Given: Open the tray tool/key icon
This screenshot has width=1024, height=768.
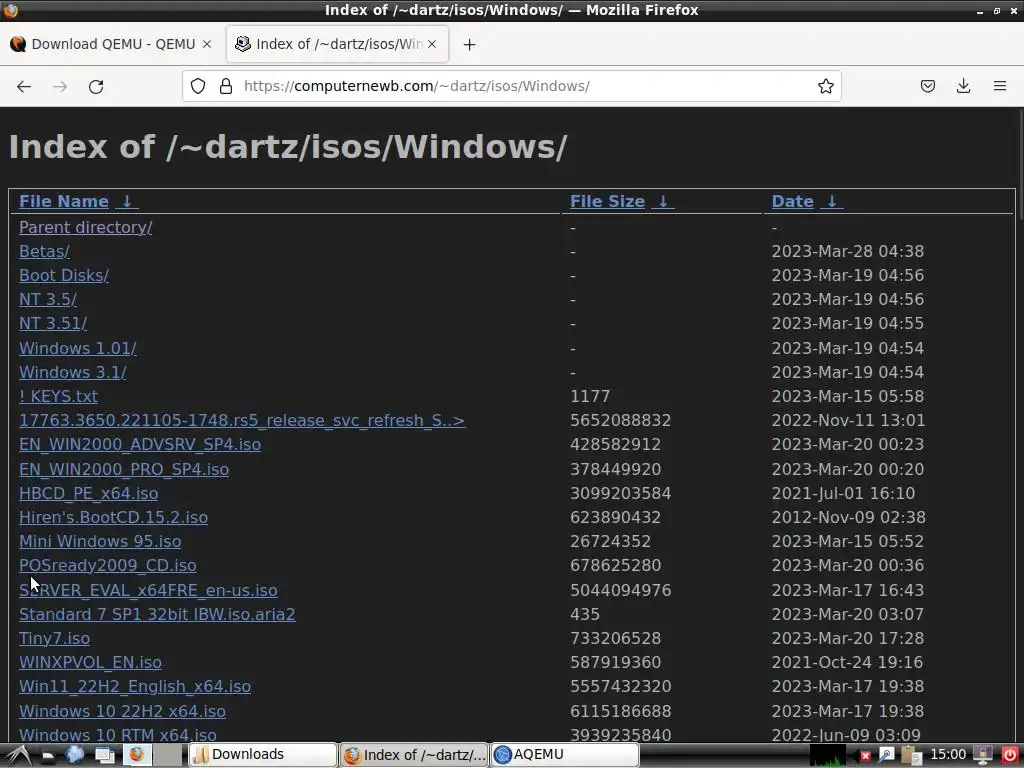Looking at the screenshot, I should pyautogui.click(x=886, y=756).
